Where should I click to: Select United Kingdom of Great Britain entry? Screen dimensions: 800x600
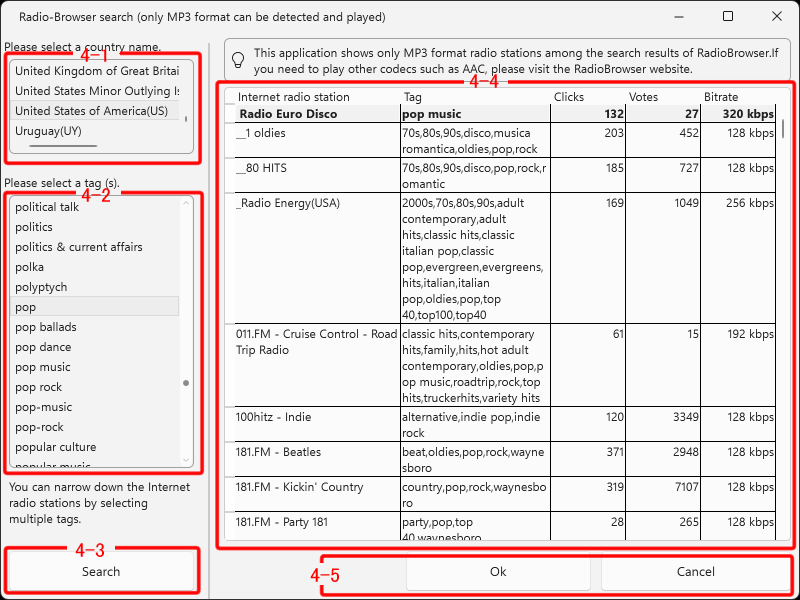coord(96,71)
